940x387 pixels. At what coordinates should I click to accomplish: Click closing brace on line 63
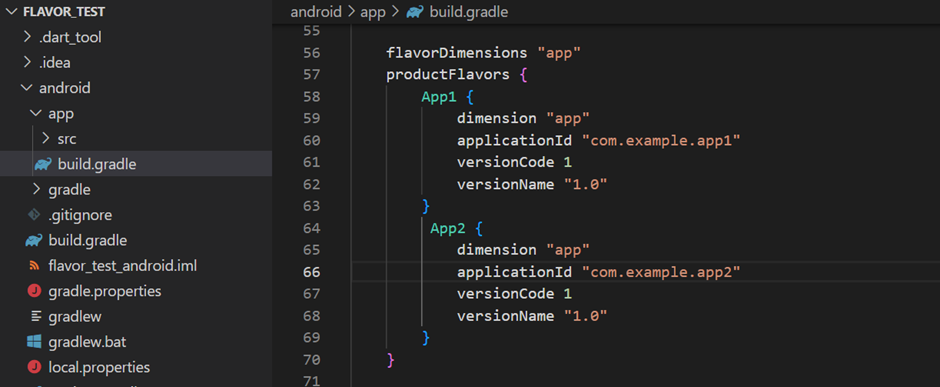426,206
